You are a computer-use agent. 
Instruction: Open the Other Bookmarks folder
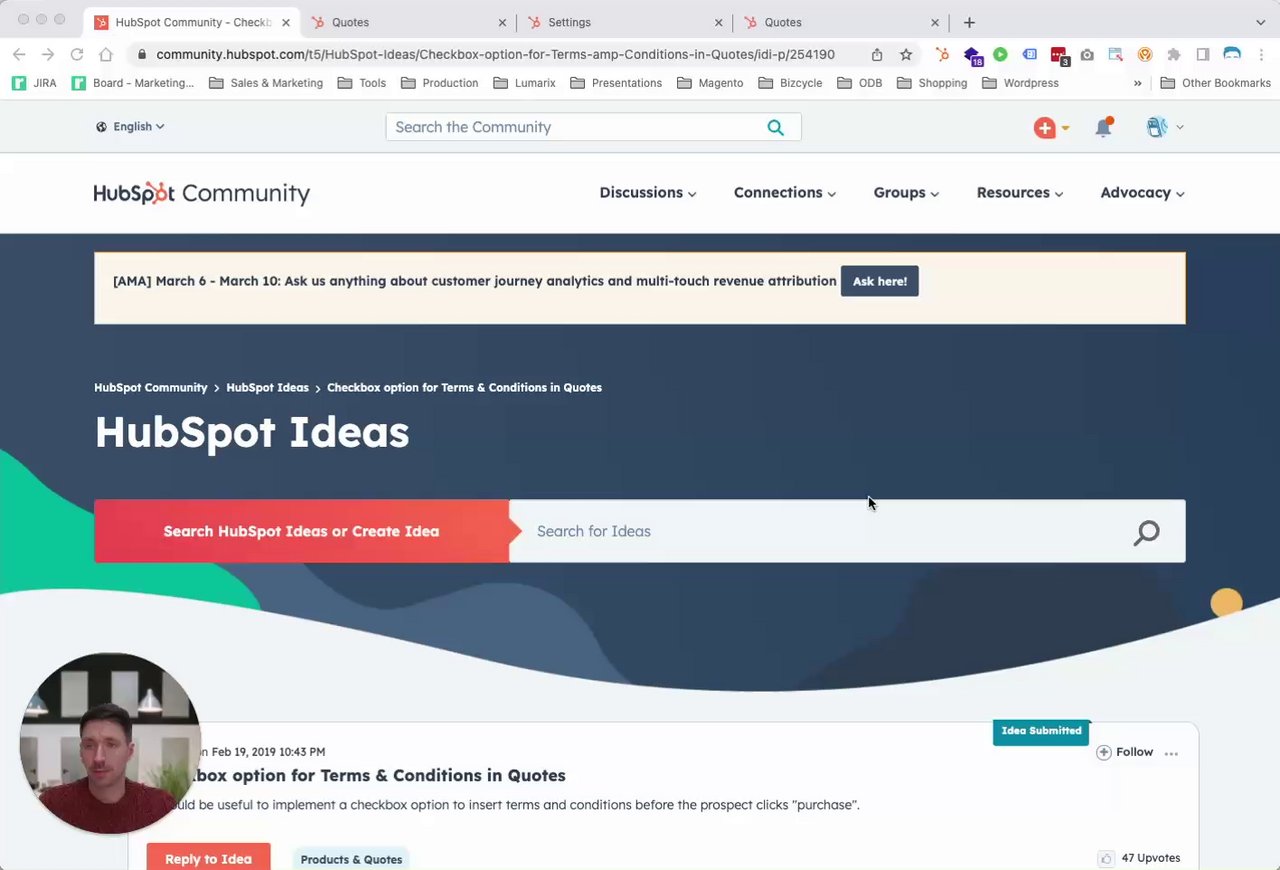[x=1215, y=83]
